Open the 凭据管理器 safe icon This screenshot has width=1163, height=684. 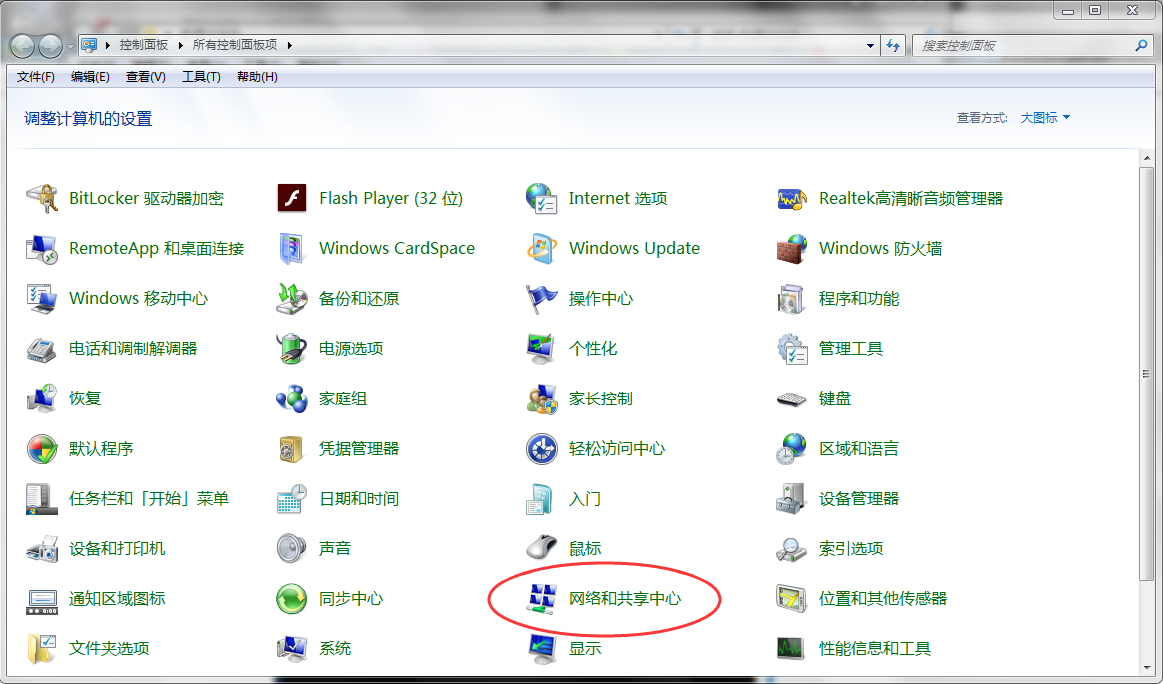(292, 449)
